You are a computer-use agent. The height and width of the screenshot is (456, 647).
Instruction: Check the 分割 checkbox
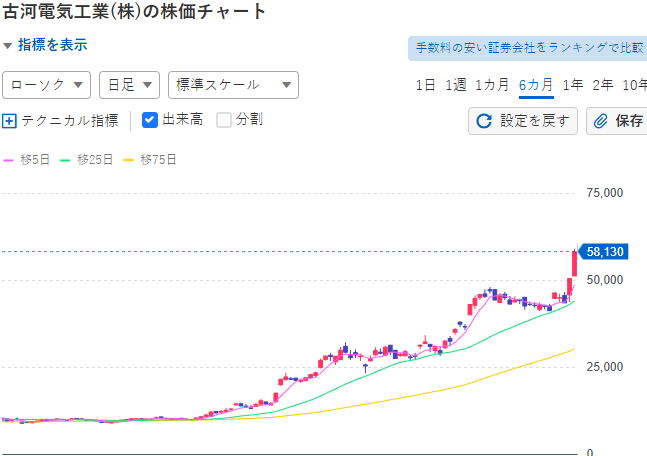pos(224,120)
